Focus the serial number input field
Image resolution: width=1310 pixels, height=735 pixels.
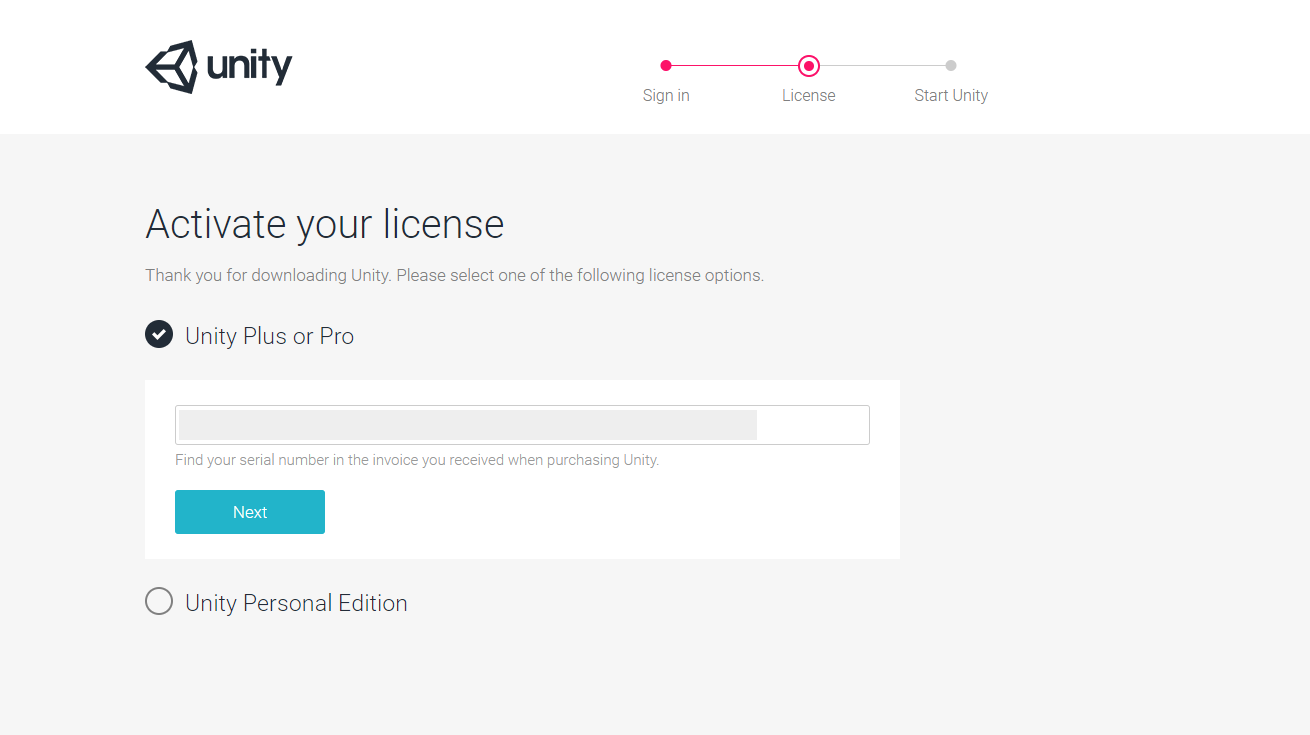[522, 425]
